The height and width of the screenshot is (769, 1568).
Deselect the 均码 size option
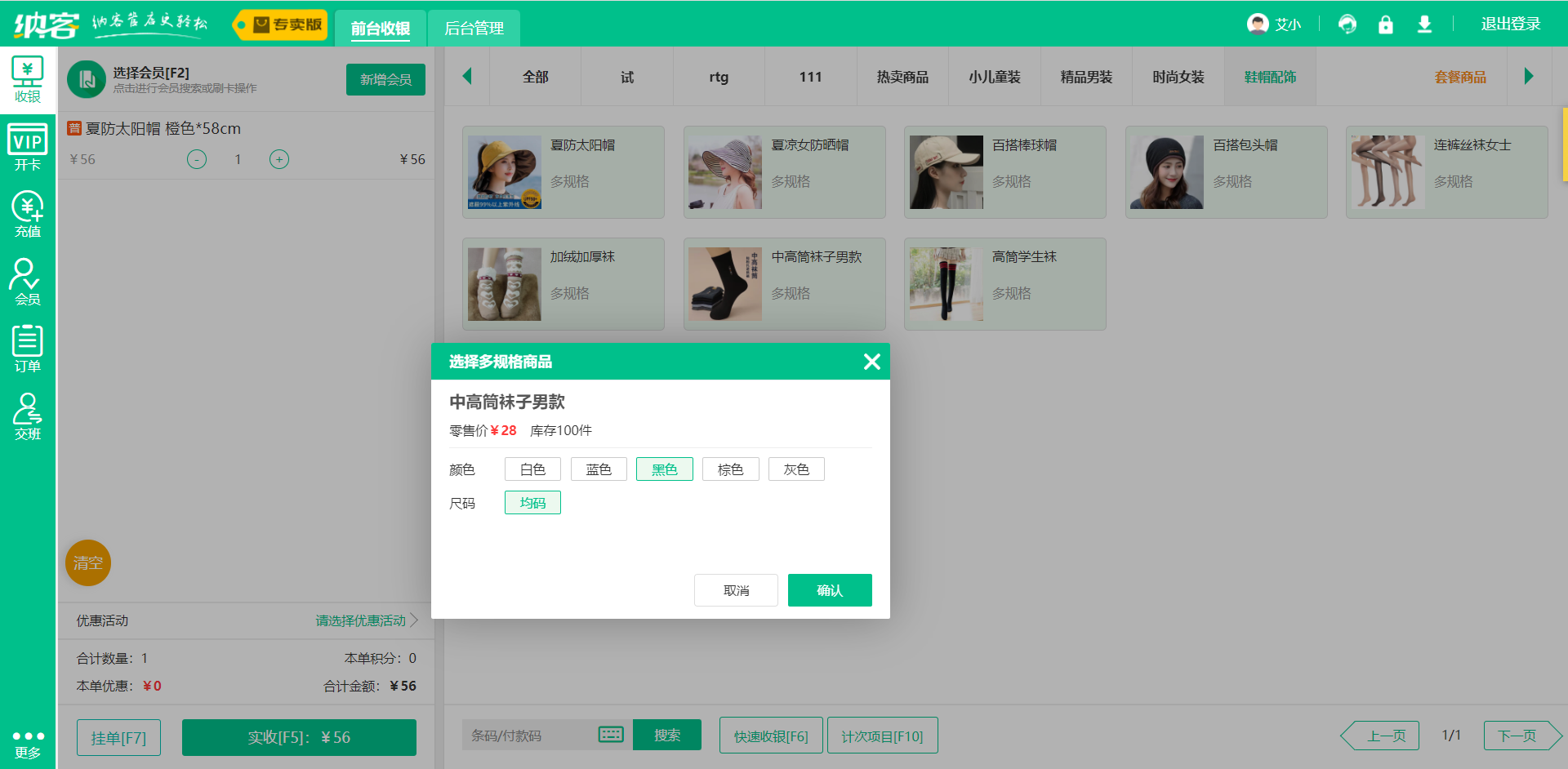(x=532, y=502)
